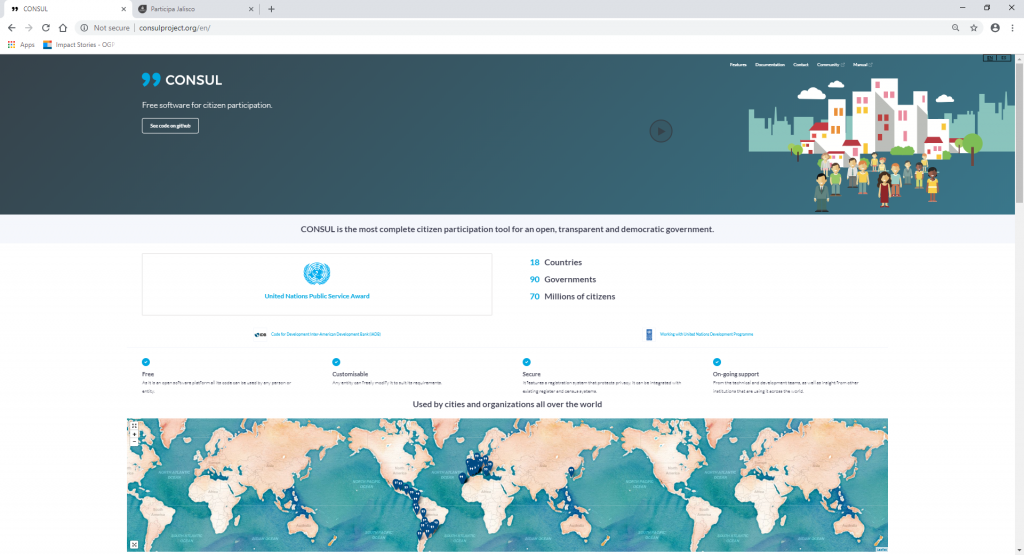Click the CONSUL quote-mark logo
The image size is (1024, 555).
pos(151,80)
